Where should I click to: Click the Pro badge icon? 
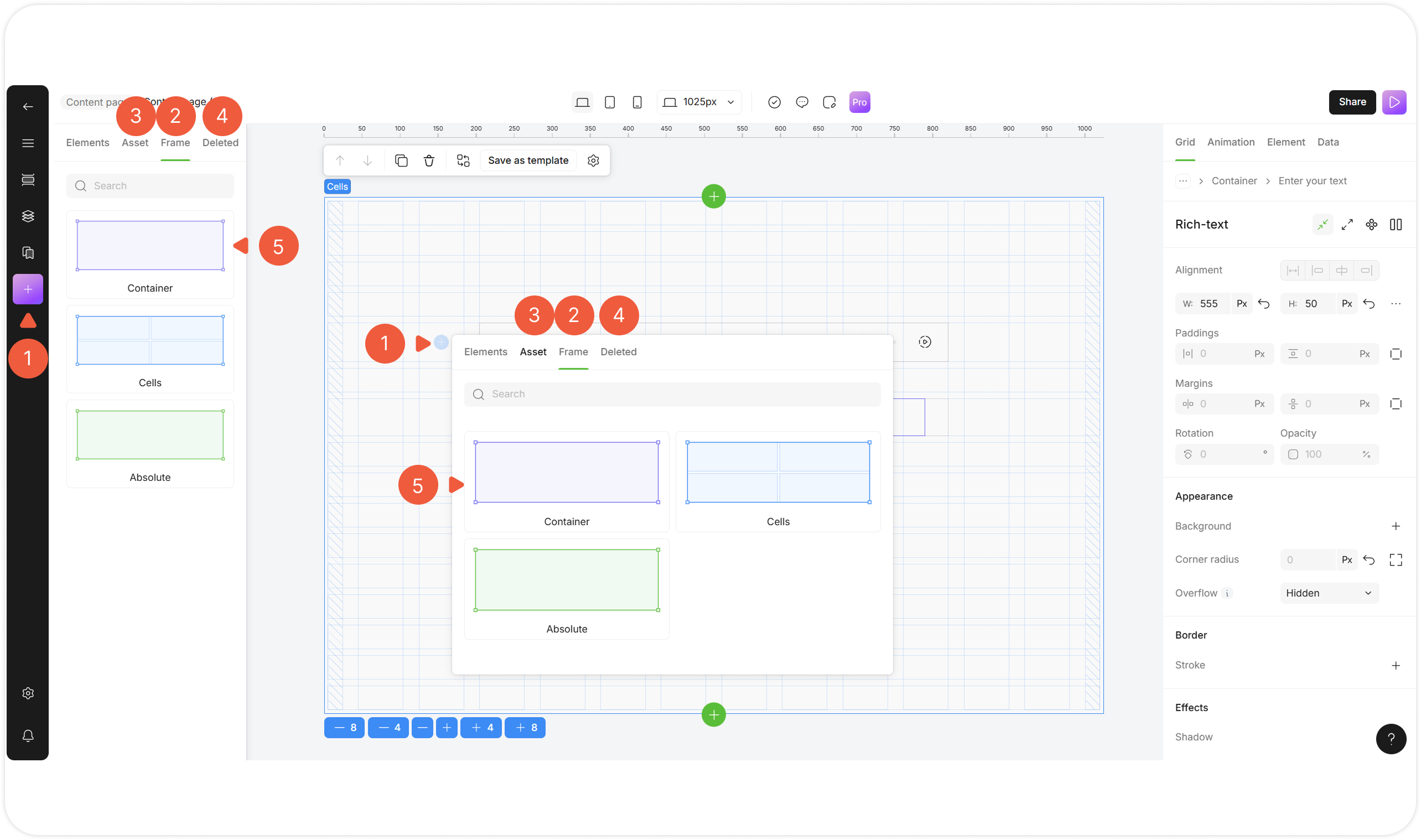point(859,102)
